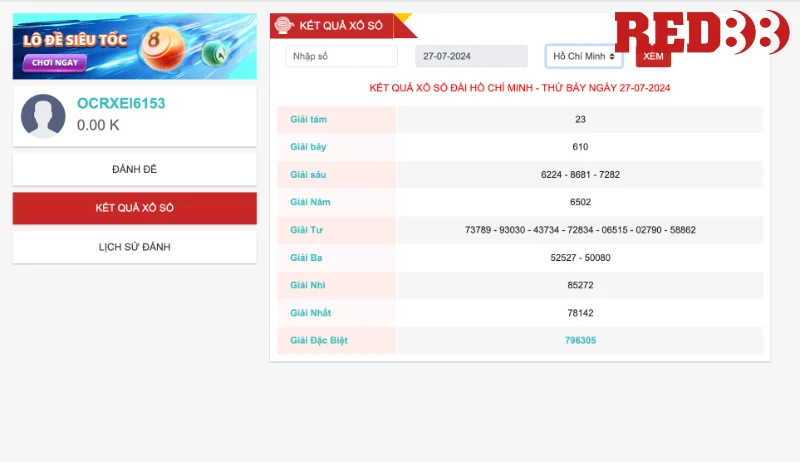Select the Giải Đặc Biệt row label
The image size is (800, 462).
click(319, 341)
